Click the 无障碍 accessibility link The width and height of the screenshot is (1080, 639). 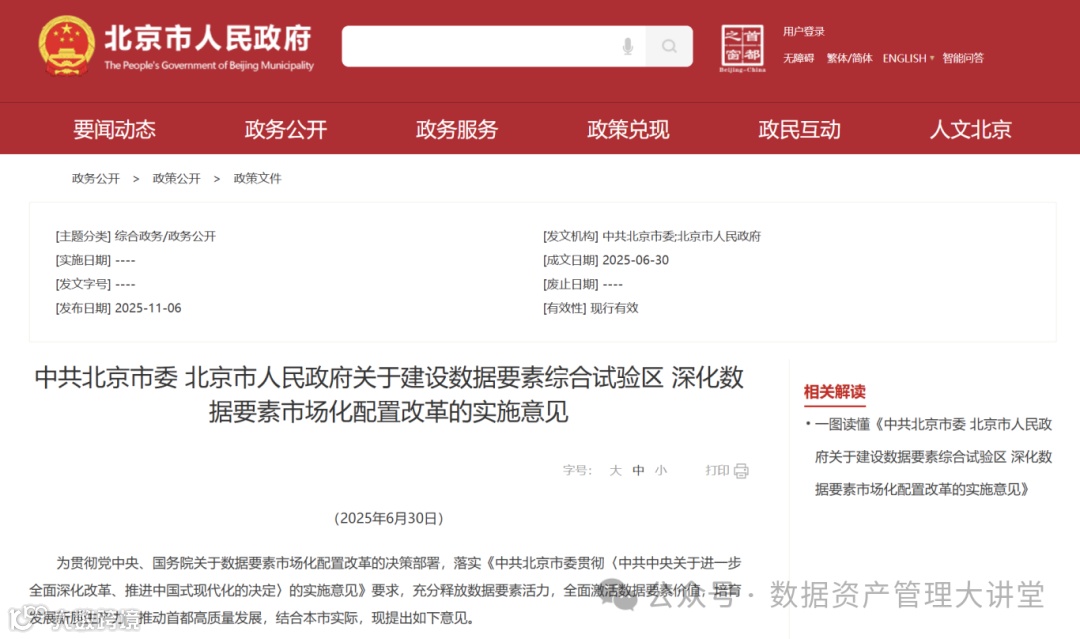(798, 59)
